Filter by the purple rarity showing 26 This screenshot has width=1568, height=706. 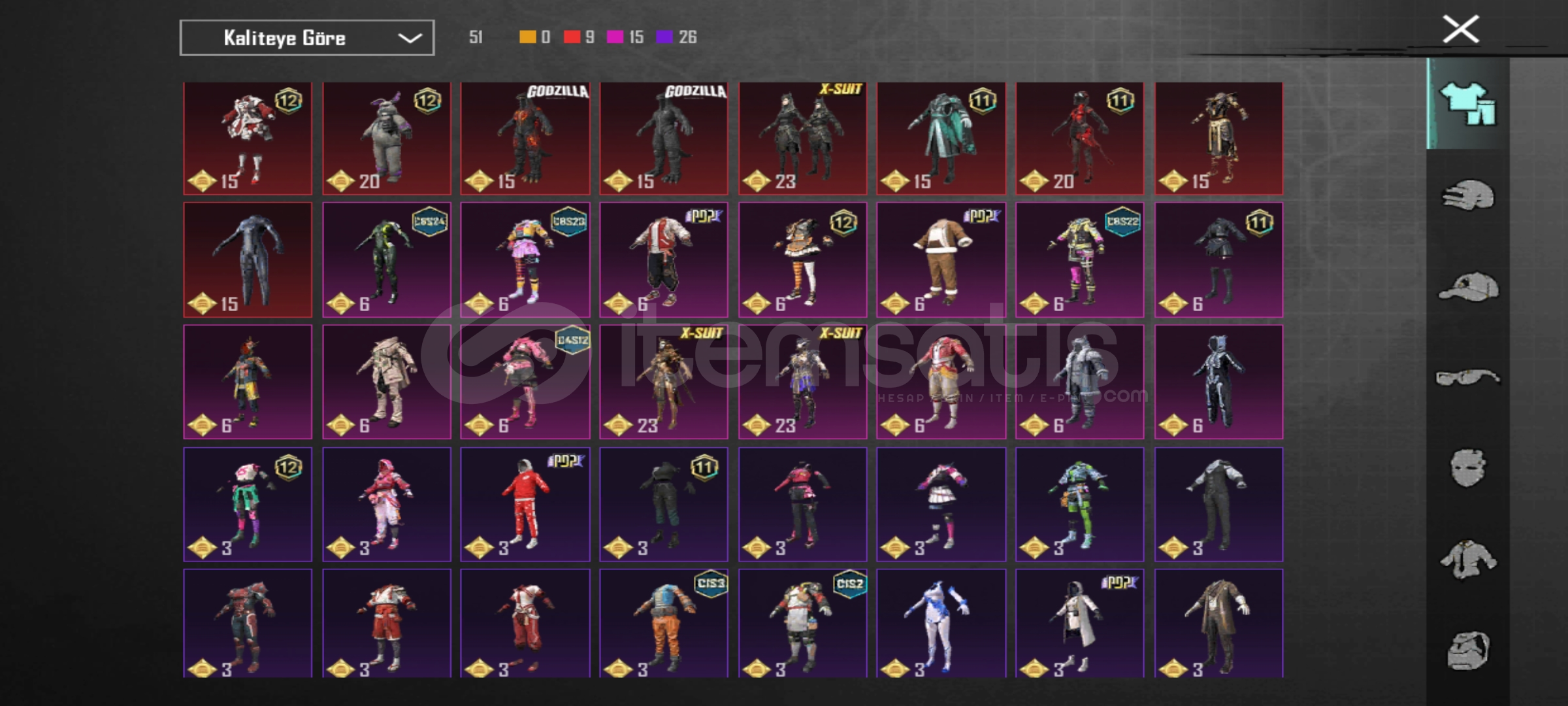click(x=664, y=37)
